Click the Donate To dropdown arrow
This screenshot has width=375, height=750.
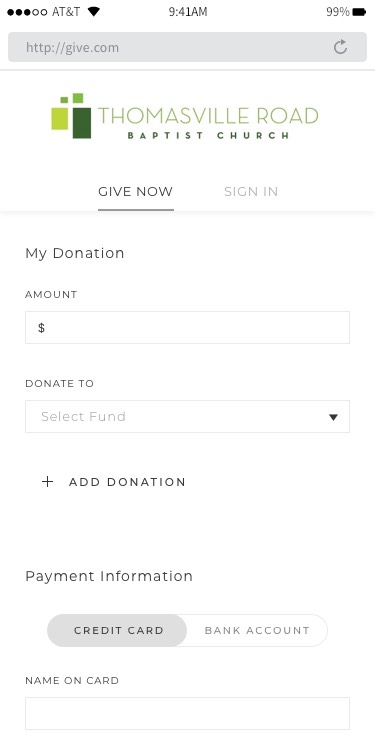(333, 417)
